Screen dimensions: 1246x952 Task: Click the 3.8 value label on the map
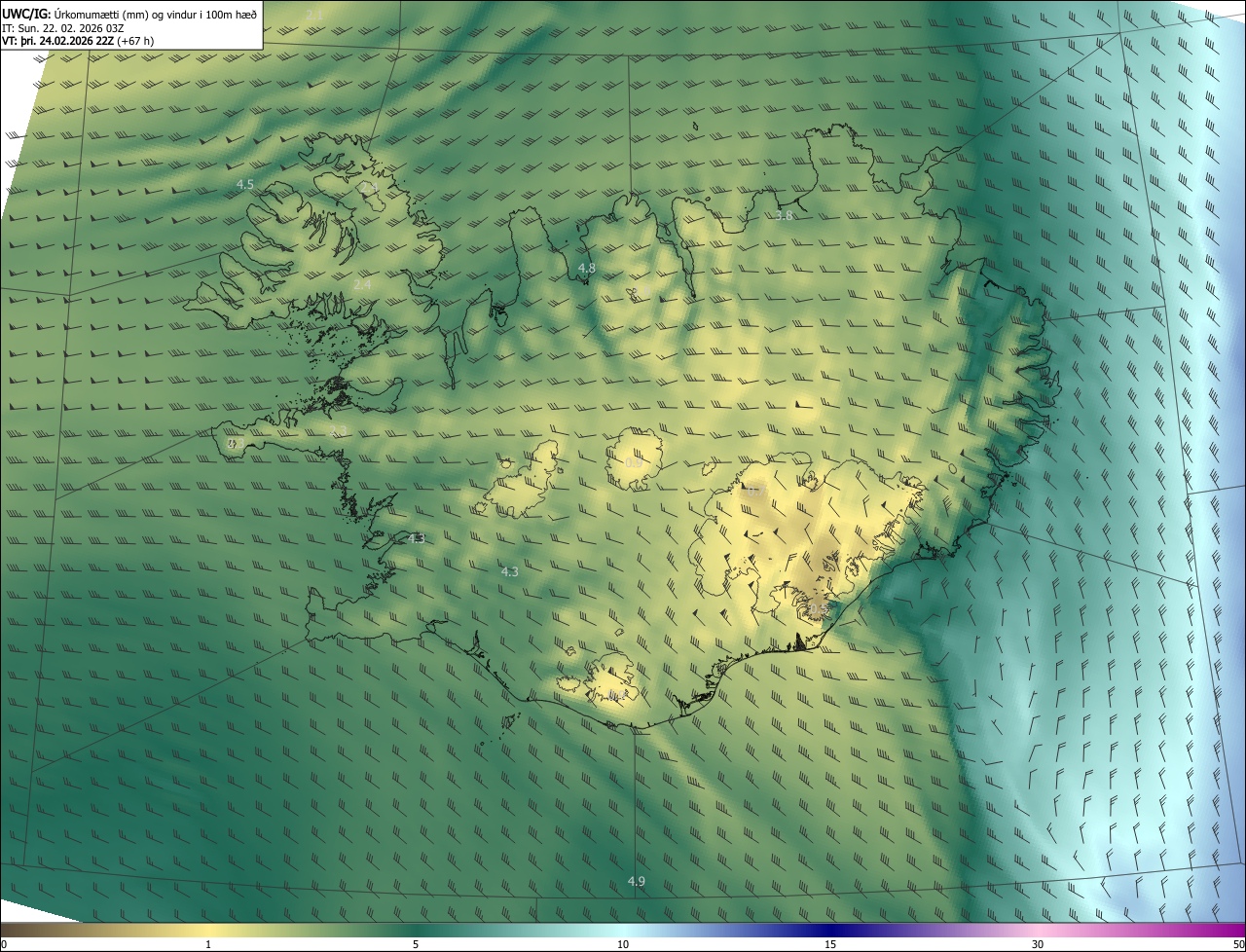coord(785,215)
